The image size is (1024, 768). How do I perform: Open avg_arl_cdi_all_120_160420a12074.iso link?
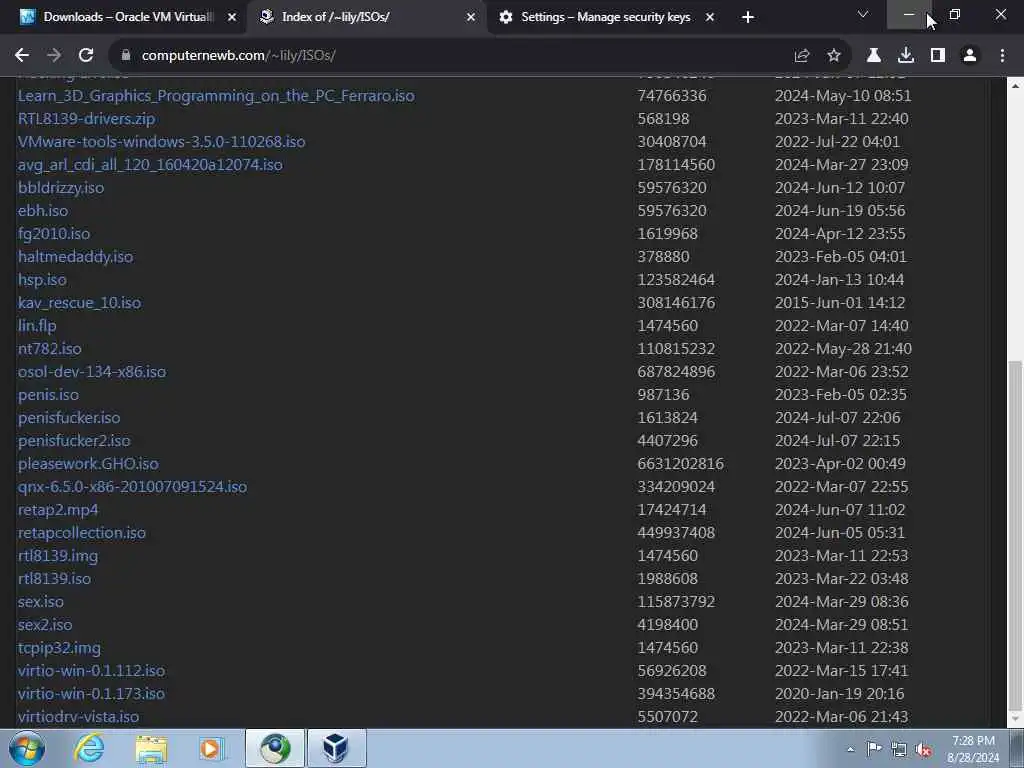(x=150, y=165)
